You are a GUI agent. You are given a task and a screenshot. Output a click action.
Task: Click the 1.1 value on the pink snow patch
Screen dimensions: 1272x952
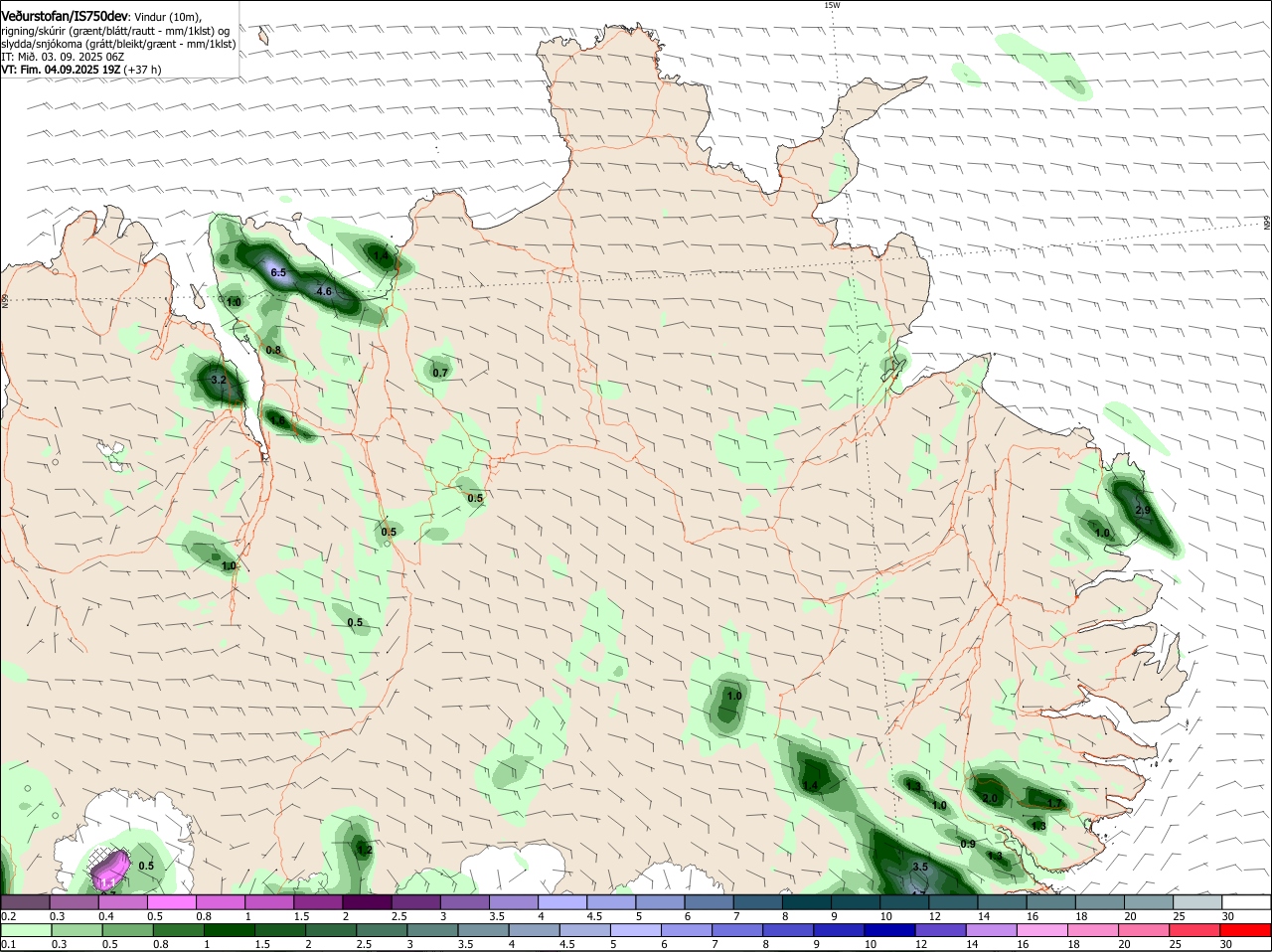(x=107, y=882)
